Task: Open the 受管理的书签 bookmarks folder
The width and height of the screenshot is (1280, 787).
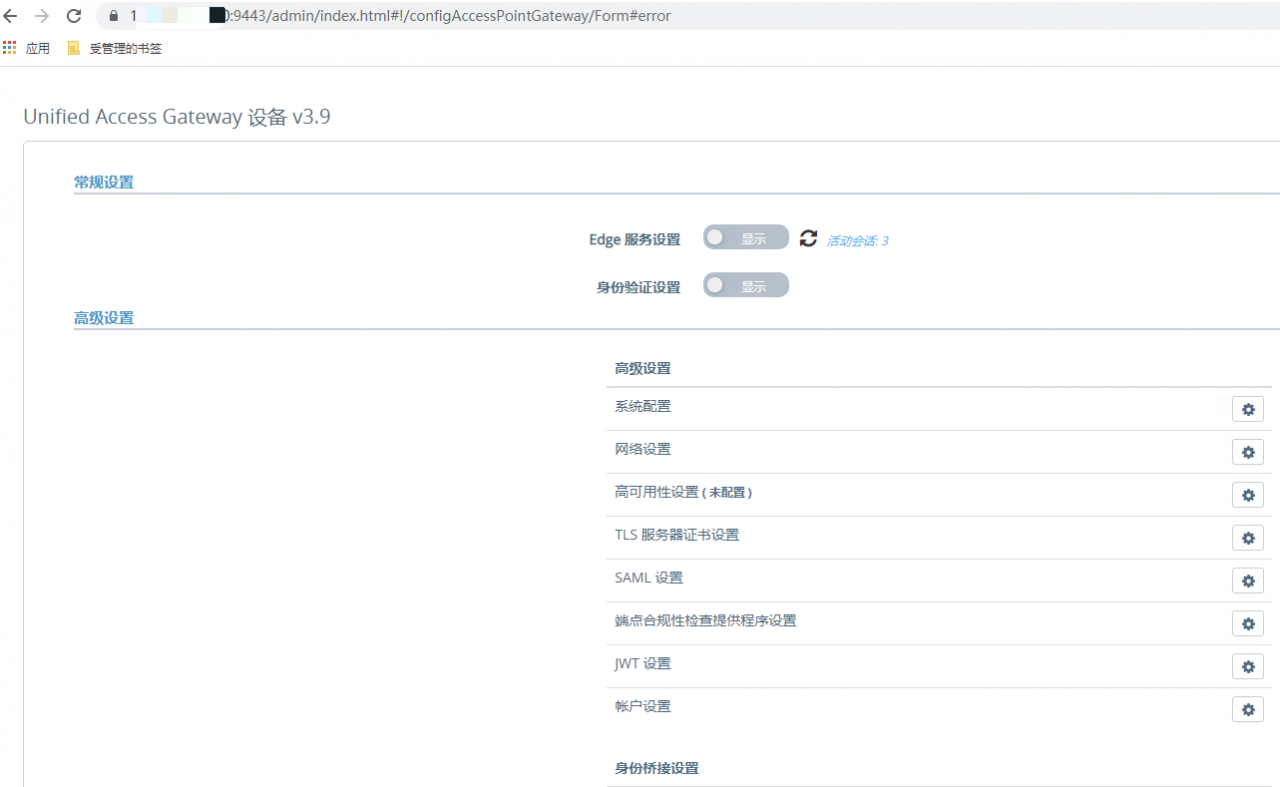Action: 114,48
